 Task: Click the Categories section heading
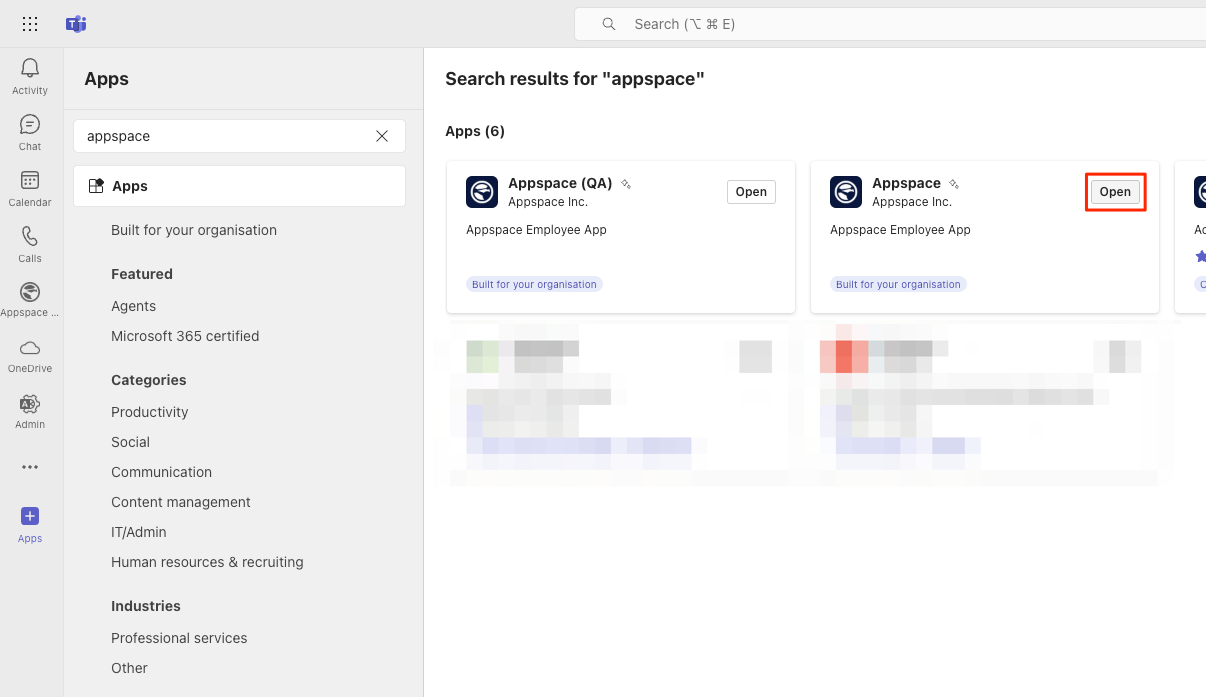tap(149, 380)
